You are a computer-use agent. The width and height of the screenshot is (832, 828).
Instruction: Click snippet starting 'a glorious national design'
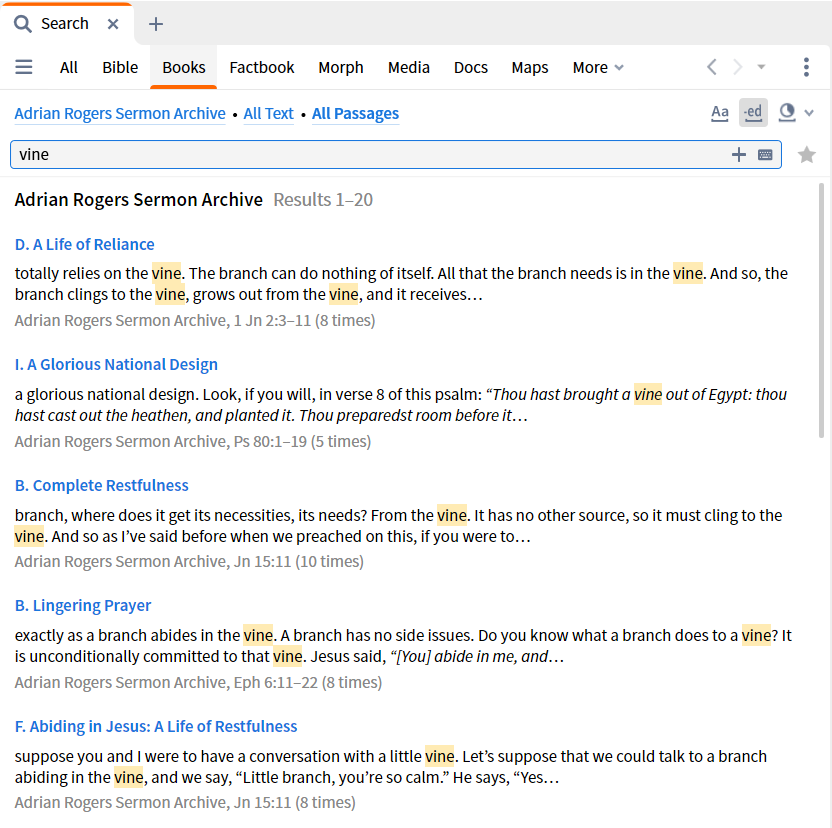[x=401, y=405]
